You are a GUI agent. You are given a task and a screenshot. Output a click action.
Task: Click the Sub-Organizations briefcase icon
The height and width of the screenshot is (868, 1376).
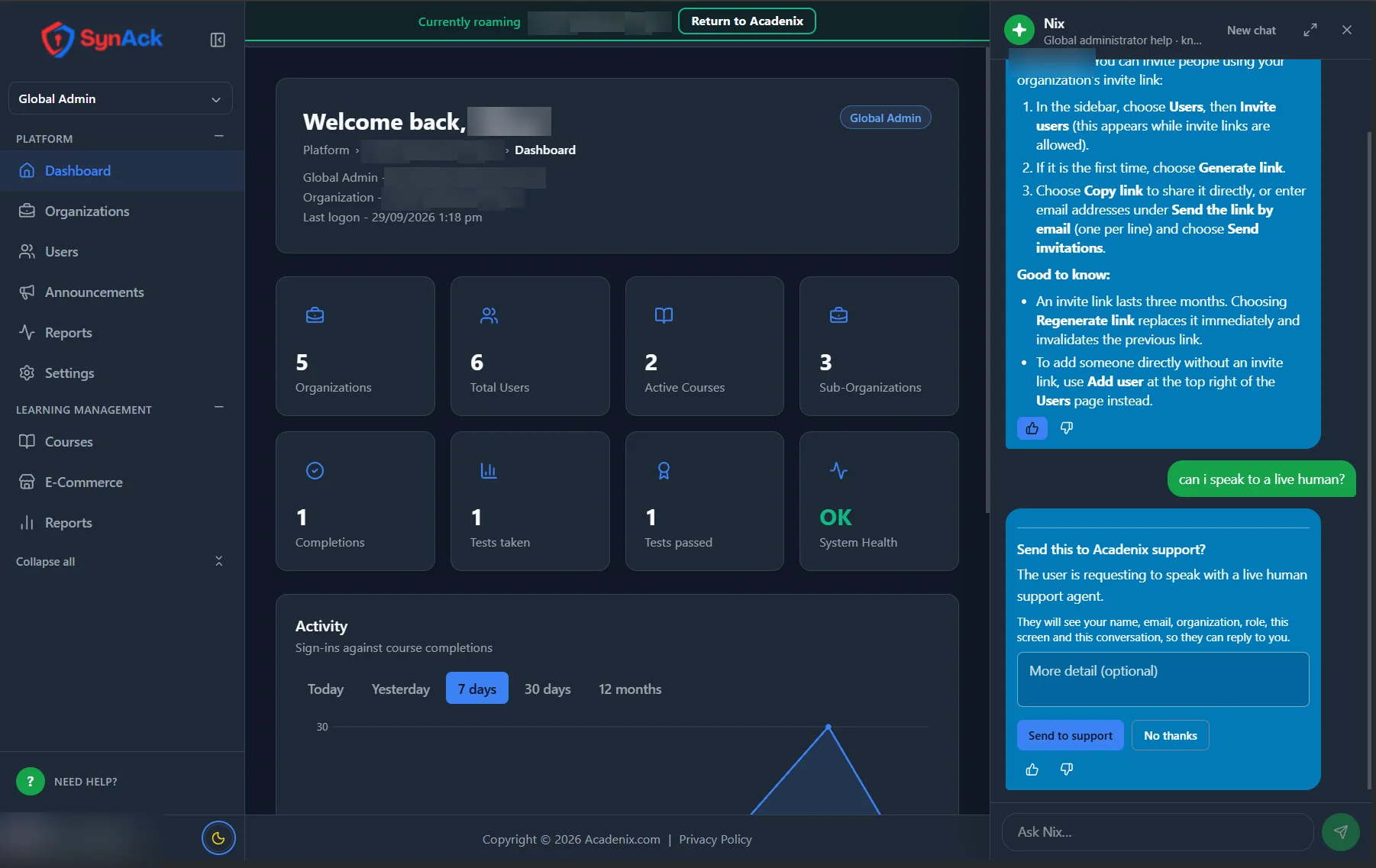[x=838, y=315]
